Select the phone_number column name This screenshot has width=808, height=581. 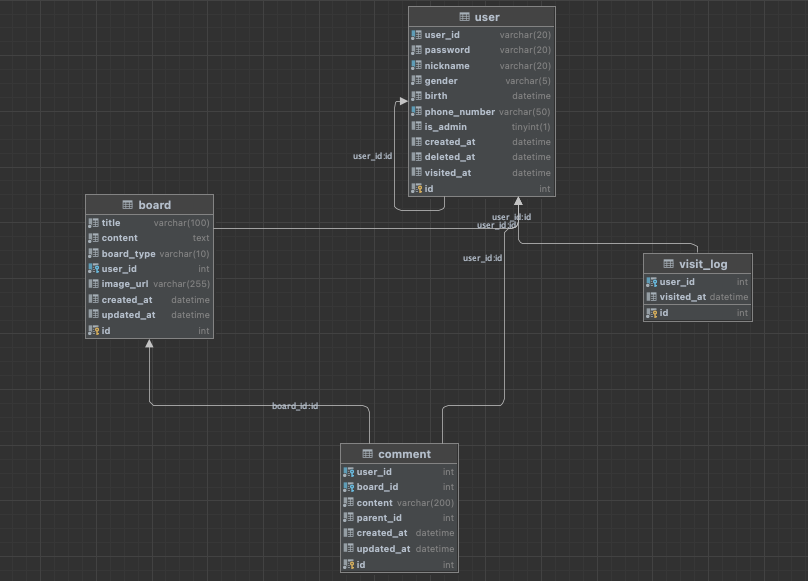(x=459, y=112)
